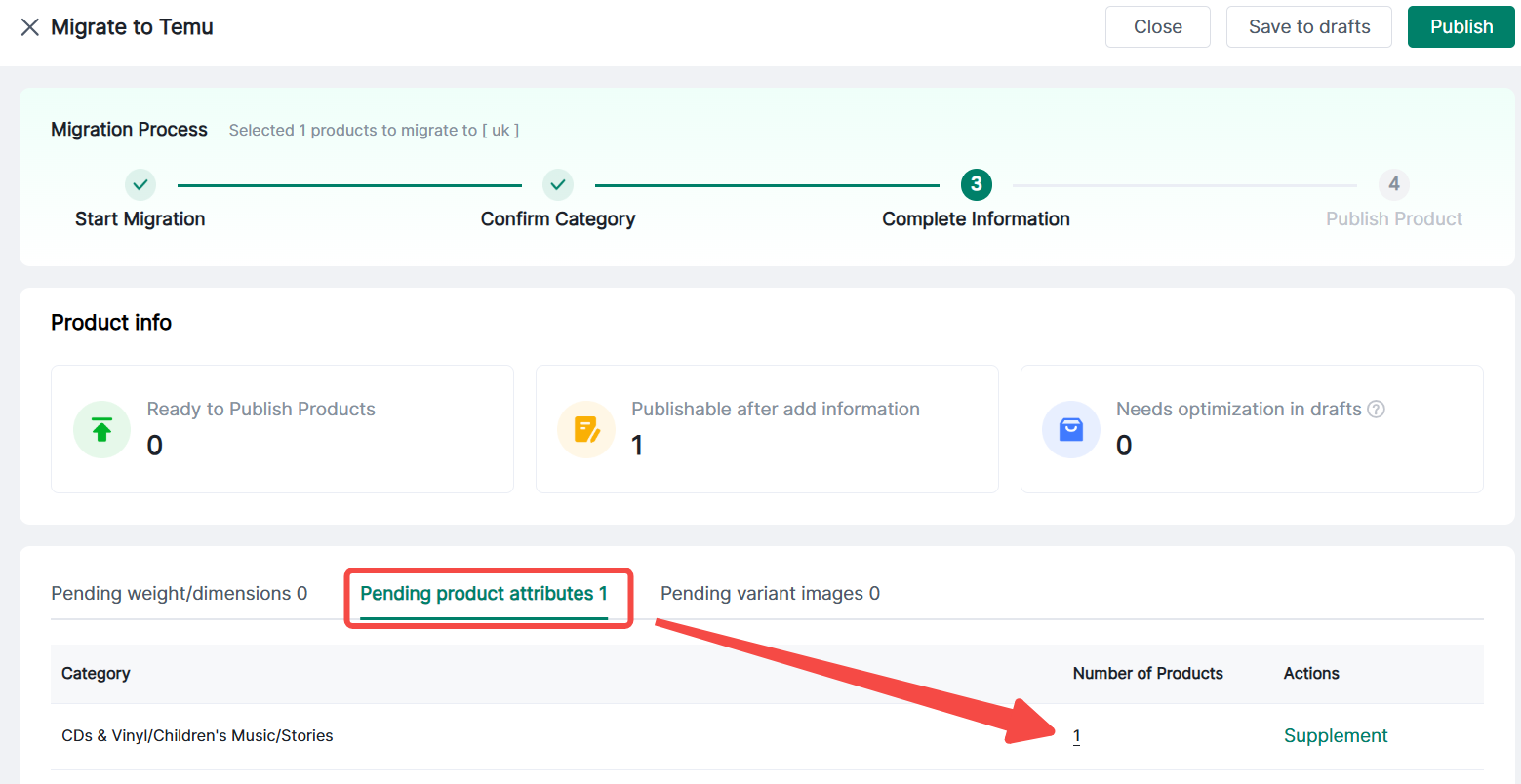This screenshot has height=784, width=1521.
Task: Click the yellow edit note icon
Action: pos(586,429)
